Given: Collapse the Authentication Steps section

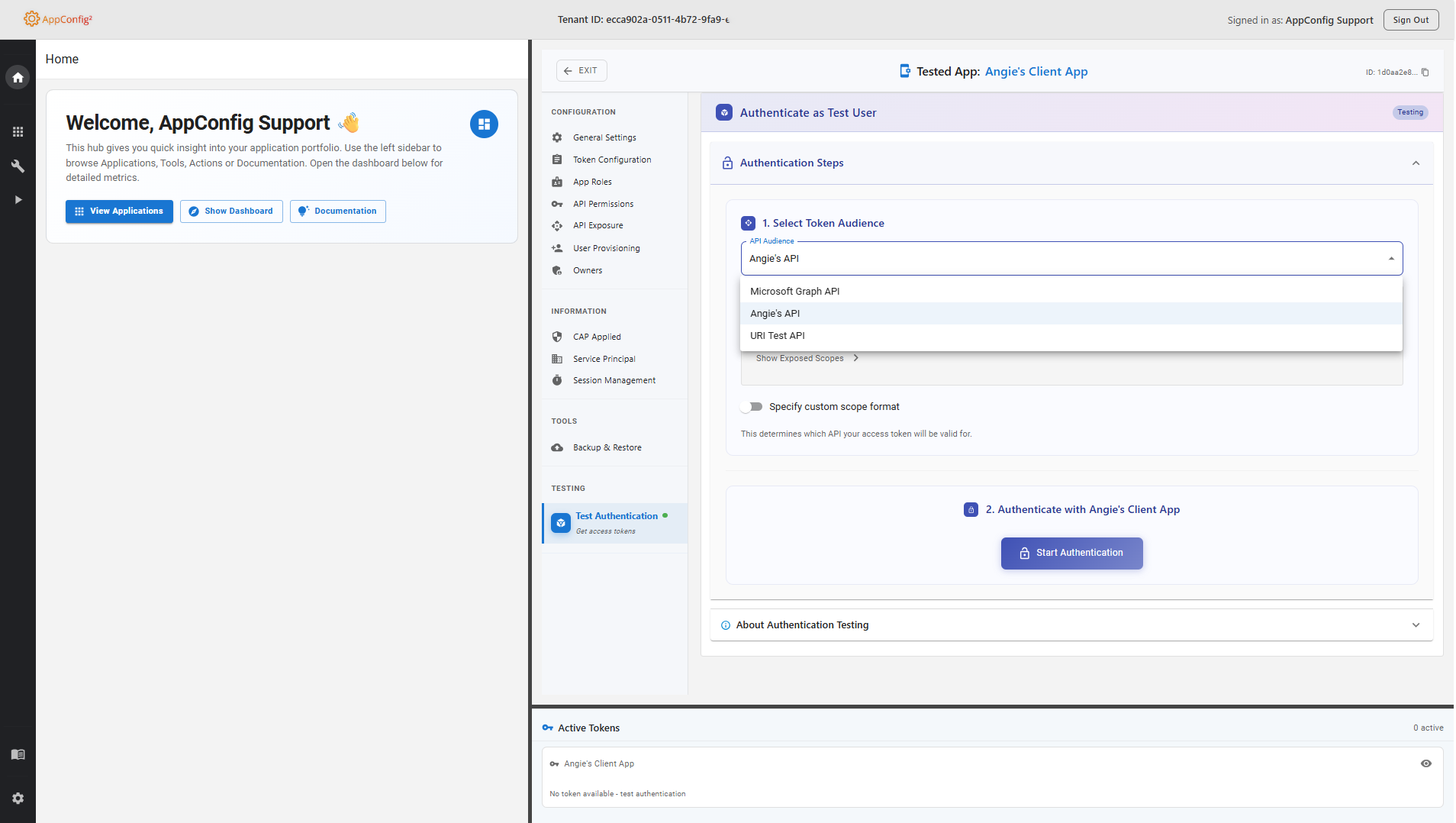Looking at the screenshot, I should [1416, 163].
